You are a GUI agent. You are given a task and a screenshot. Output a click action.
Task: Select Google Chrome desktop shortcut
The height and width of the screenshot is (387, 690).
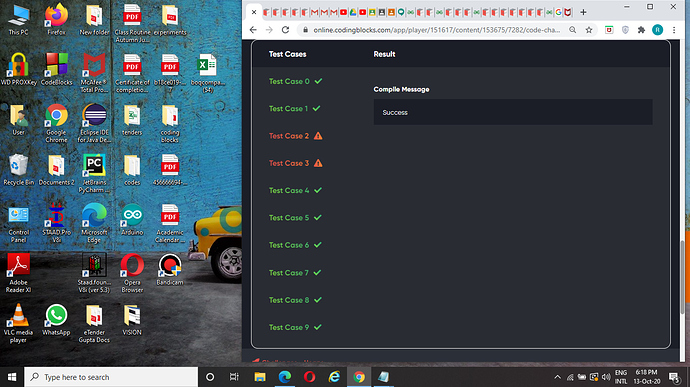[x=56, y=123]
